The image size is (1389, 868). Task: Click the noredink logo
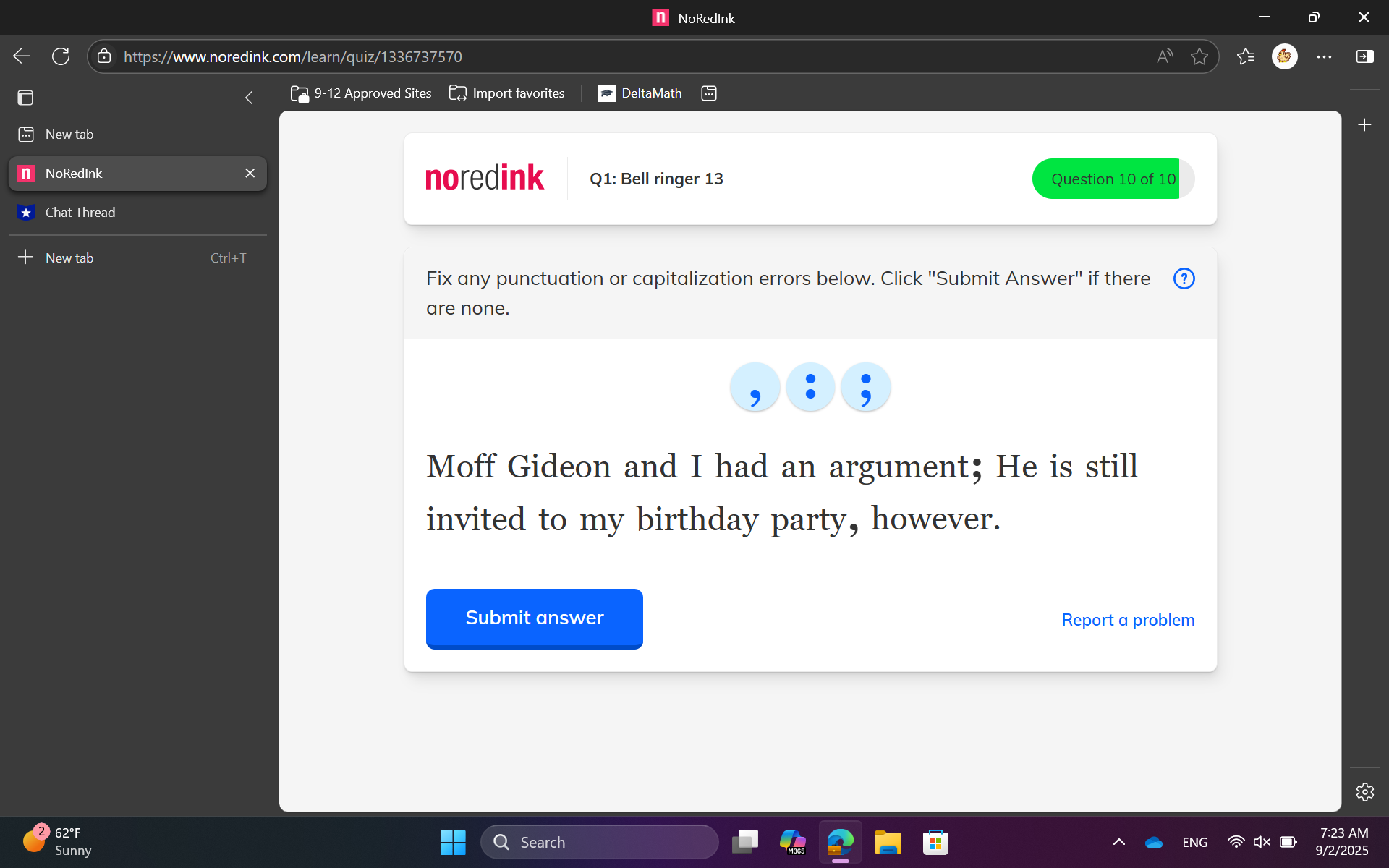484,177
